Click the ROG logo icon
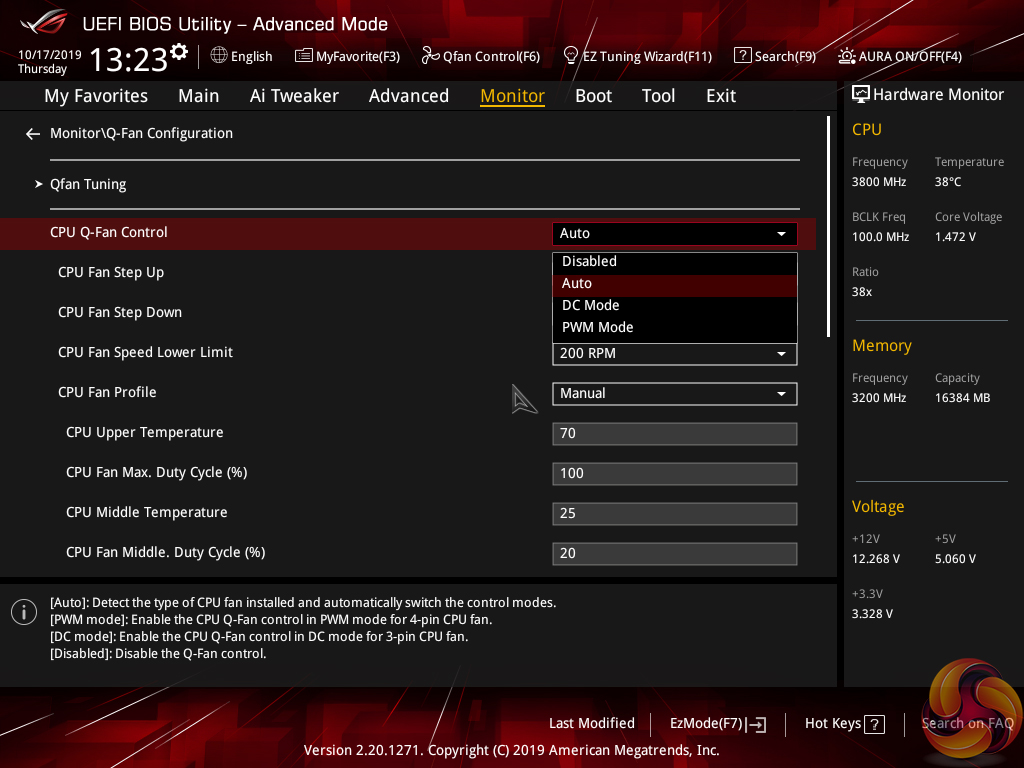Viewport: 1024px width, 768px height. [x=43, y=22]
